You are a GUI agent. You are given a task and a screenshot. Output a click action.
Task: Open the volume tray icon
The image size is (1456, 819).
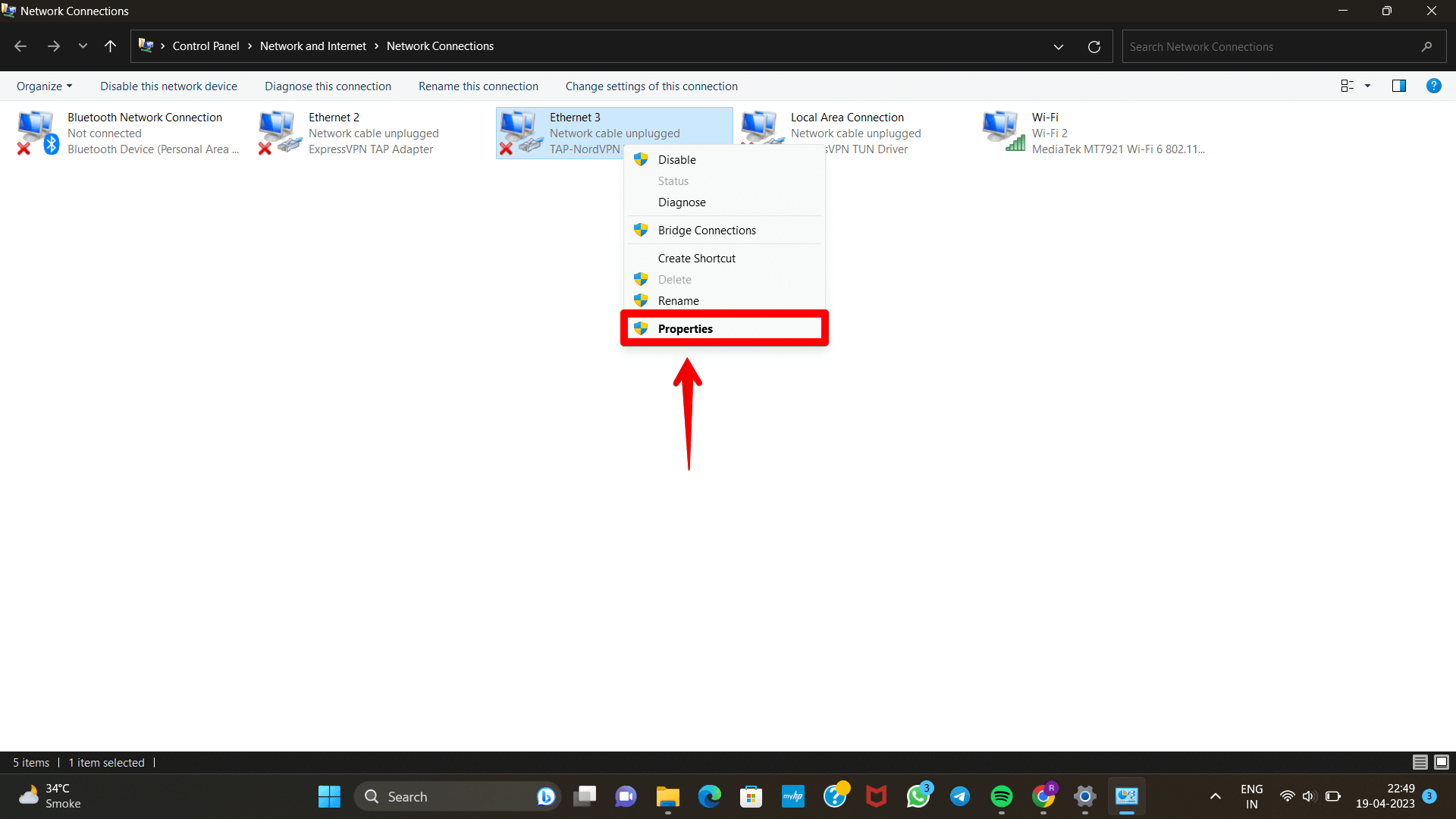1309,796
